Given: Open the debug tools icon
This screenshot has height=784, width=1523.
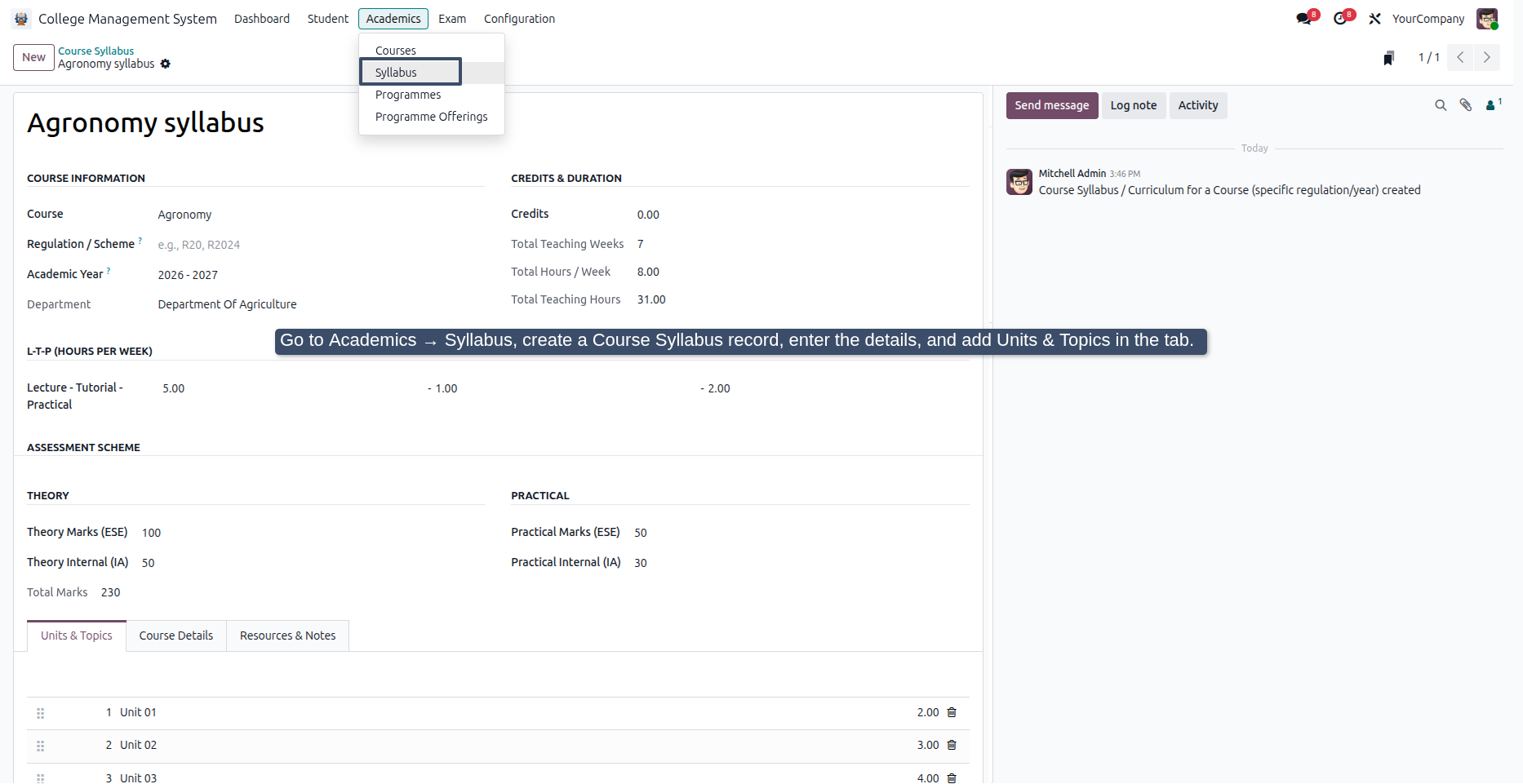Looking at the screenshot, I should pyautogui.click(x=1375, y=19).
